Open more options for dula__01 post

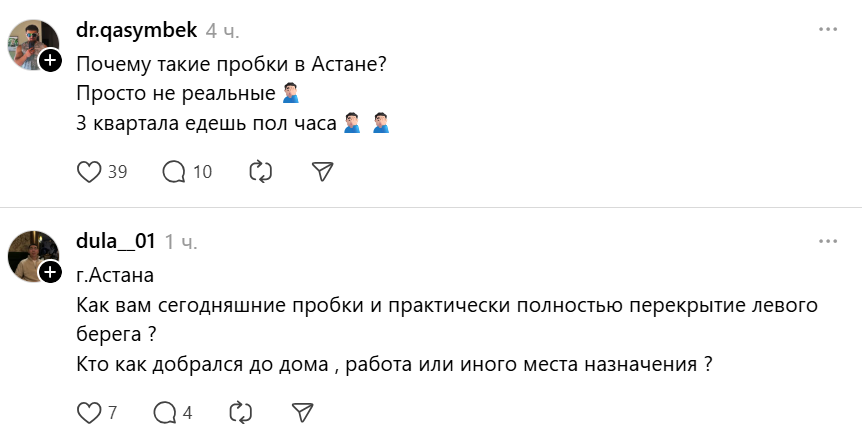(827, 241)
